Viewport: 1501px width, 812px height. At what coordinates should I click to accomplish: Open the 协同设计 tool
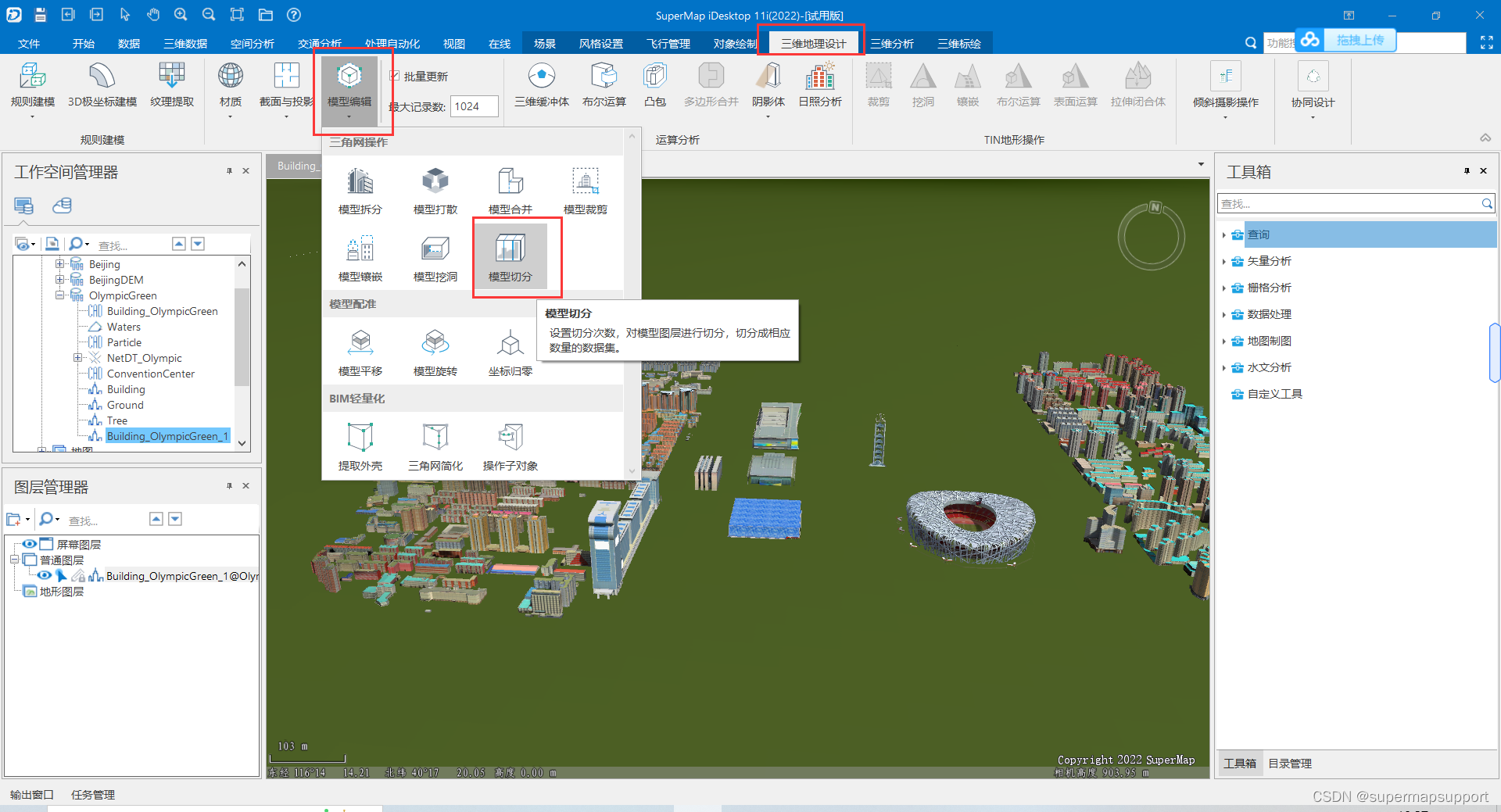(1313, 90)
